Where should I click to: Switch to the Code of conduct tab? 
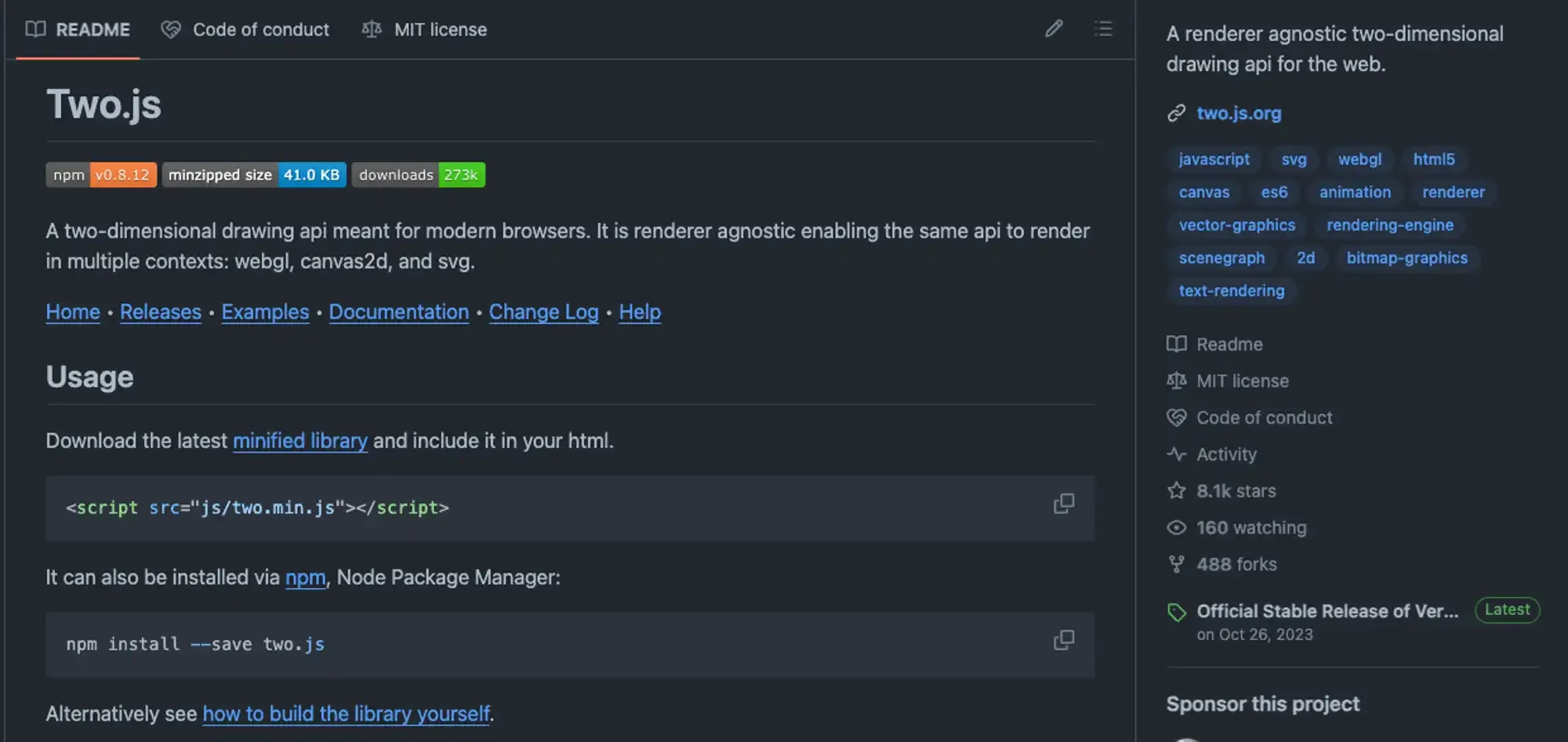click(245, 30)
